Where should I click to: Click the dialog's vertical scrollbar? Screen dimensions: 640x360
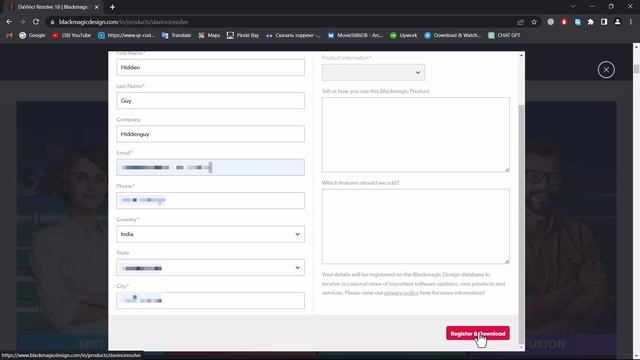click(x=521, y=224)
